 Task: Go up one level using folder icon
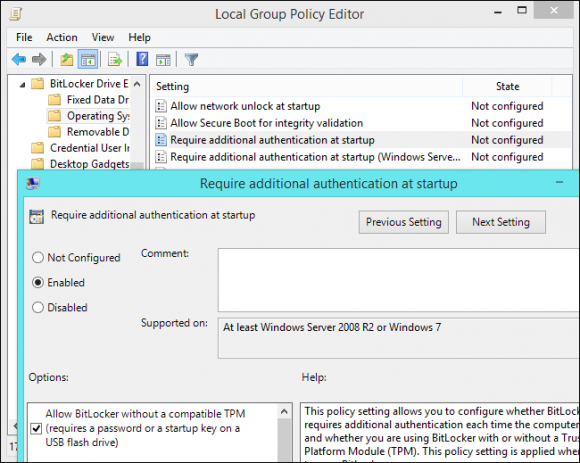pyautogui.click(x=67, y=59)
